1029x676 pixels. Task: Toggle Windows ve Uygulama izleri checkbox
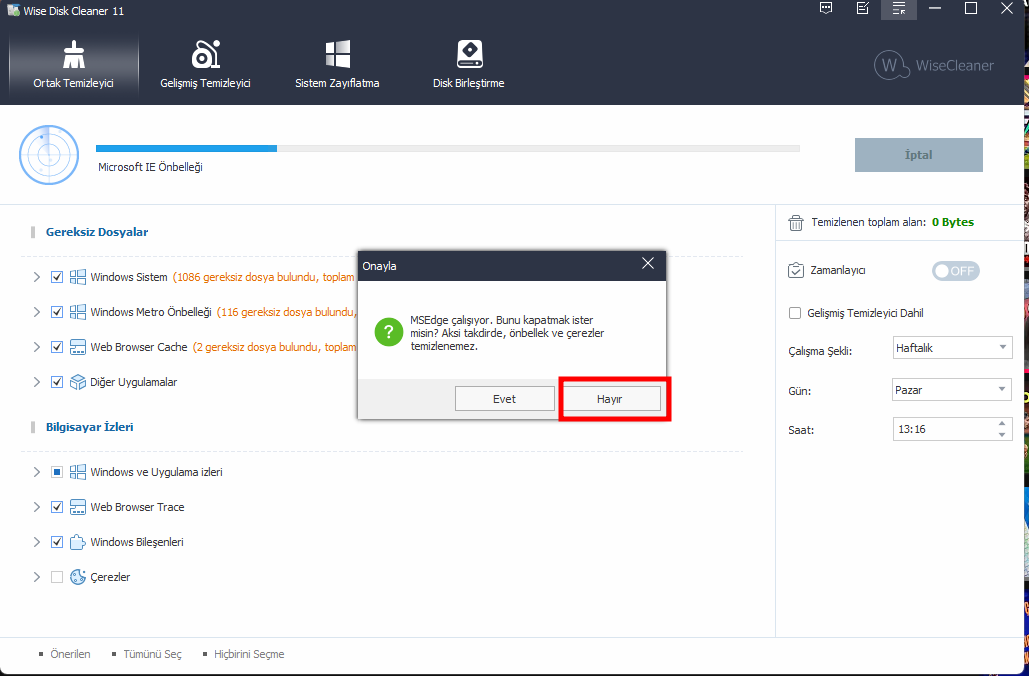click(57, 472)
